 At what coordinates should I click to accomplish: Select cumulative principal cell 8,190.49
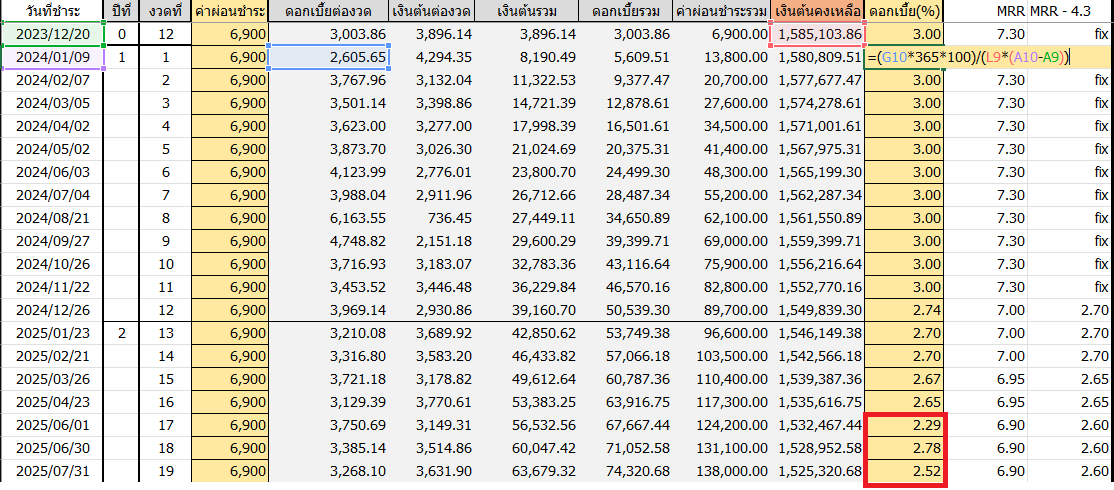[526, 58]
